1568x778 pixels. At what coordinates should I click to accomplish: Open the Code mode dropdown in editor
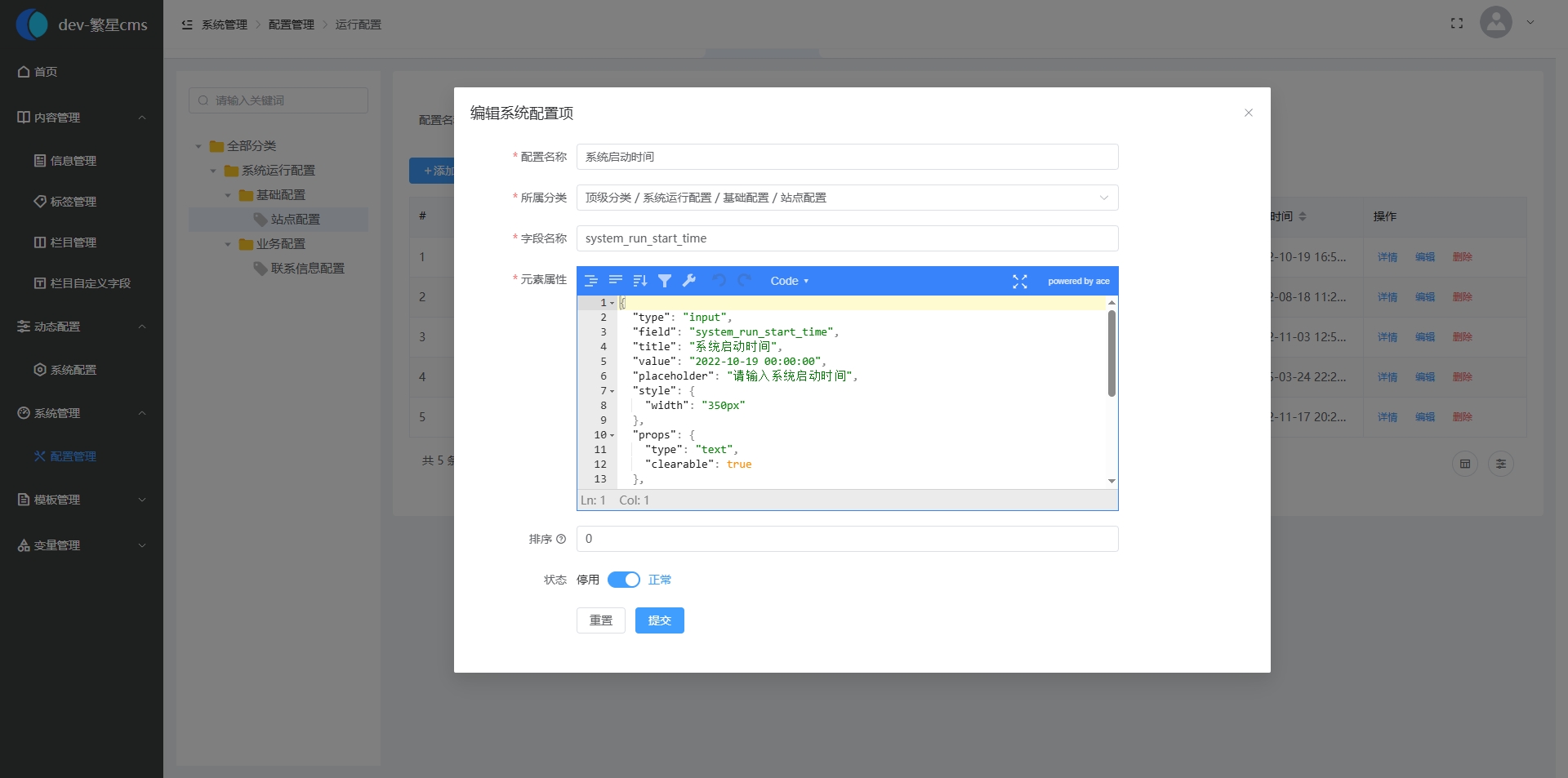click(x=789, y=281)
